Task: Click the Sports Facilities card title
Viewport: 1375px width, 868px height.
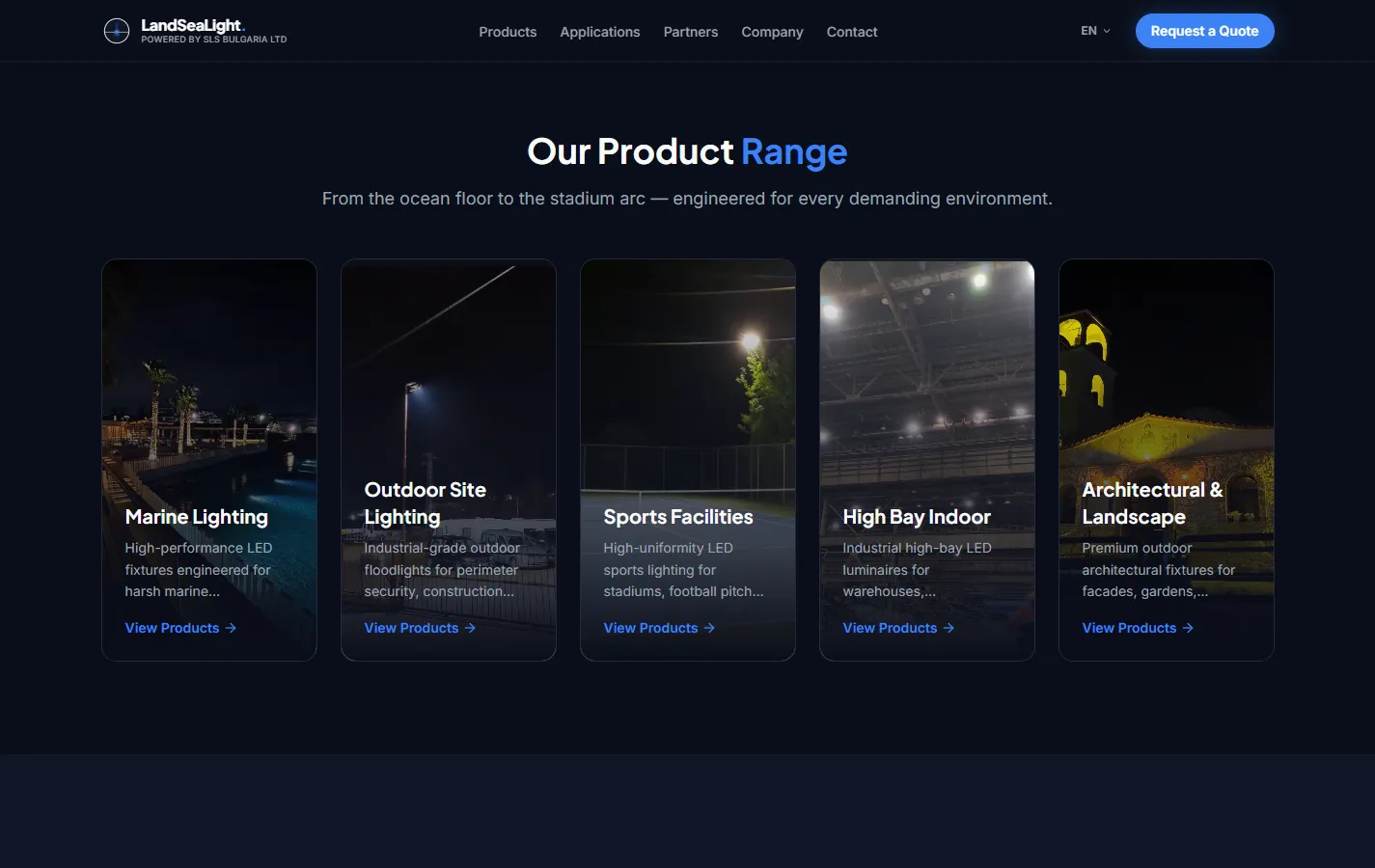Action: pos(678,517)
